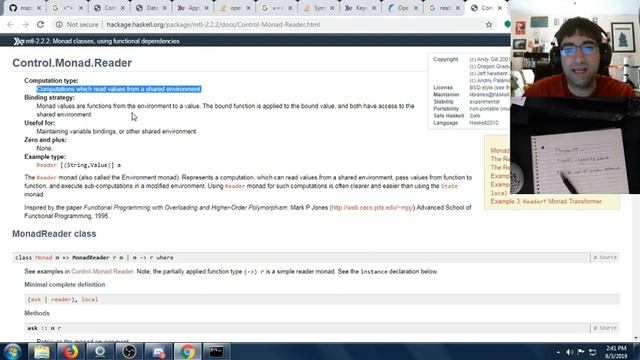
Task: Click the ask link in minimal definition
Action: 36,300
